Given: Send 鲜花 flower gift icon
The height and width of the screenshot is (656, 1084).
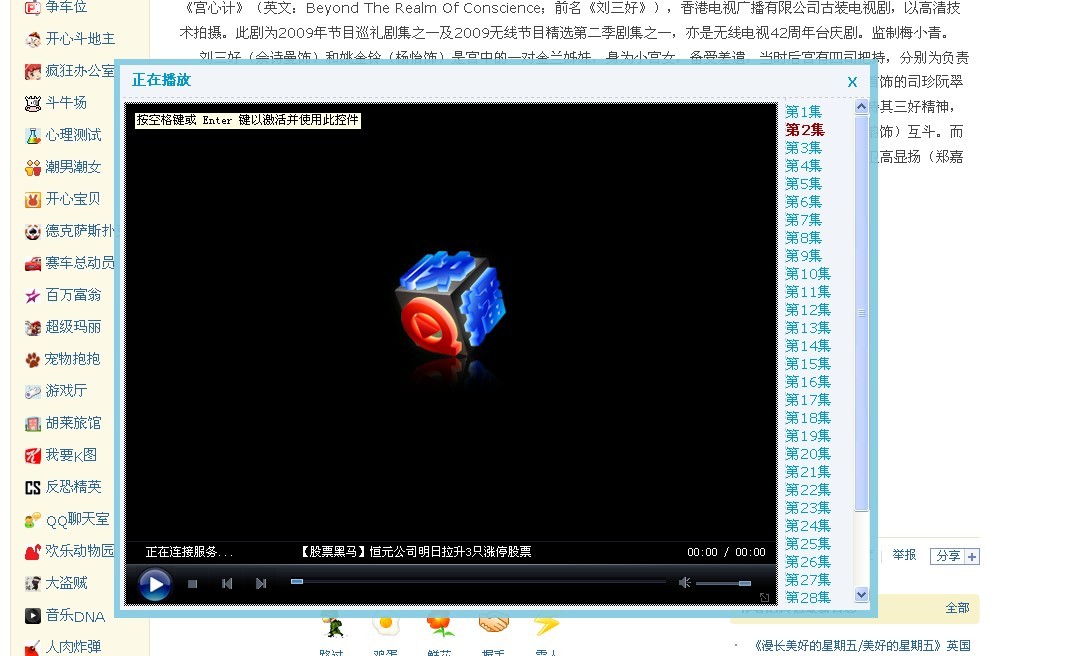Looking at the screenshot, I should pyautogui.click(x=440, y=625).
